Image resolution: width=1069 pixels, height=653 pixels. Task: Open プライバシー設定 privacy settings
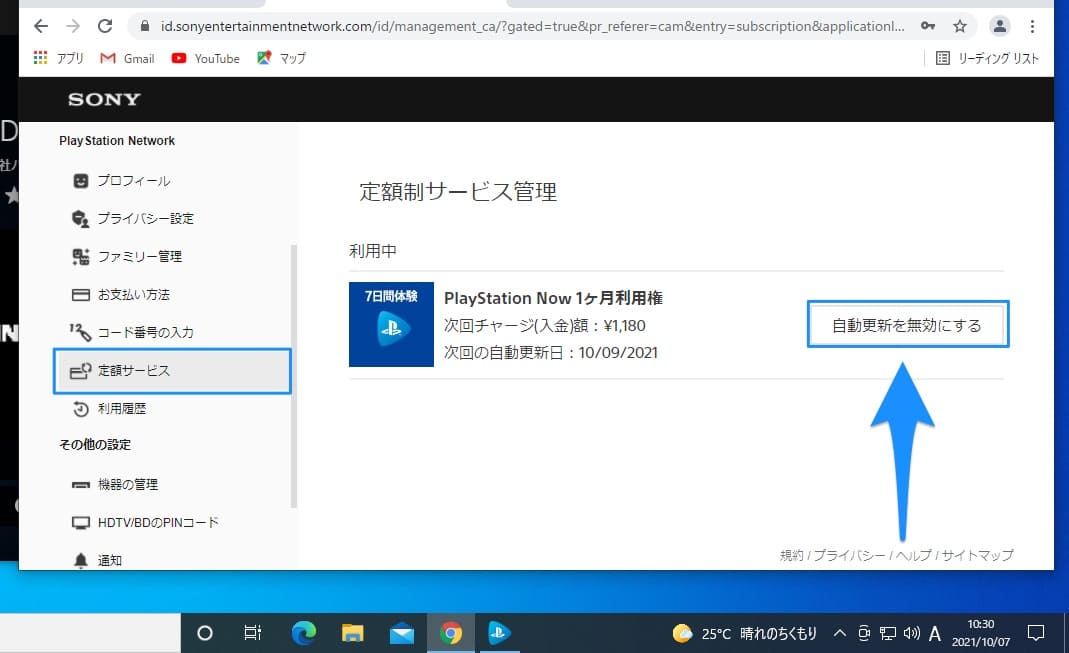coord(145,219)
